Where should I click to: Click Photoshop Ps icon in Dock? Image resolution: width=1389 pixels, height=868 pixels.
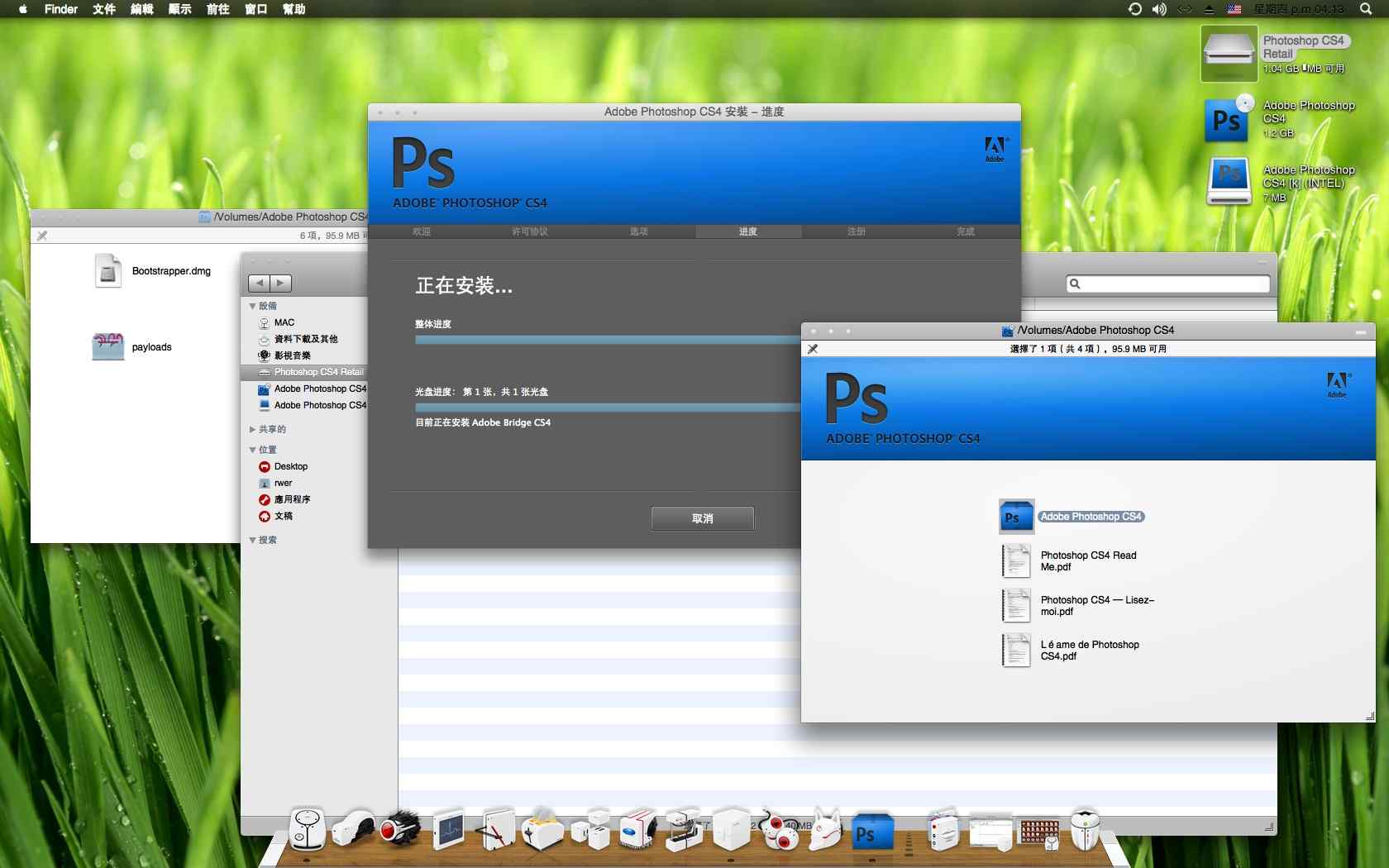(x=872, y=831)
